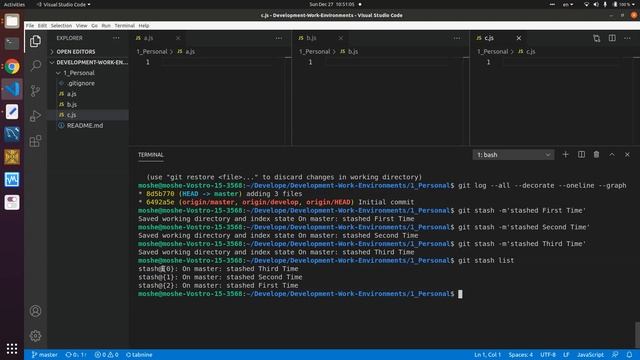Open the Selection menu

[61, 25]
